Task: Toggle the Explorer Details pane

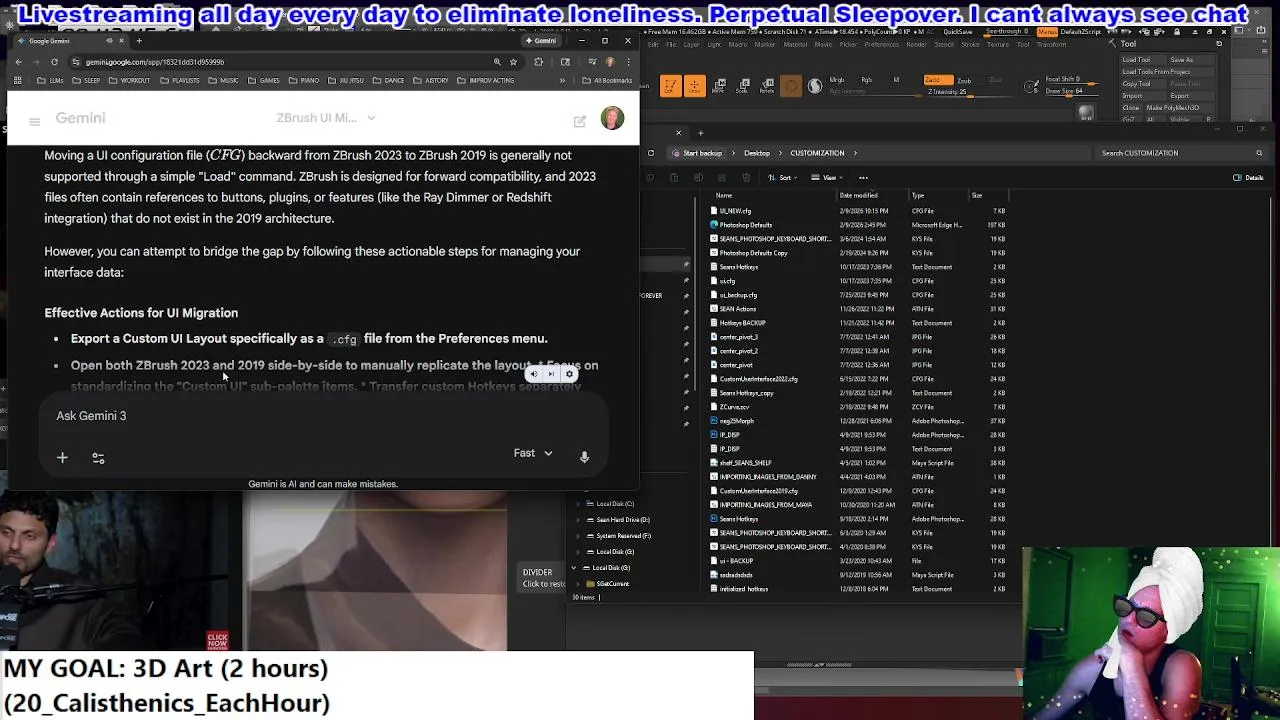Action: [x=1248, y=177]
